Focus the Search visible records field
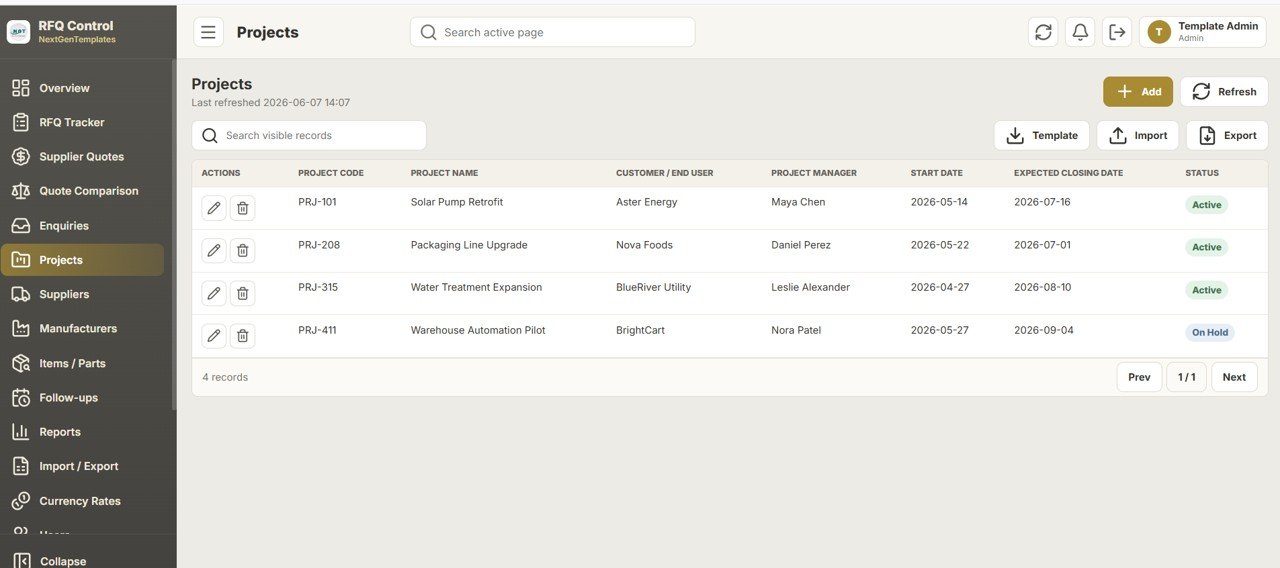This screenshot has width=1280, height=568. point(309,136)
